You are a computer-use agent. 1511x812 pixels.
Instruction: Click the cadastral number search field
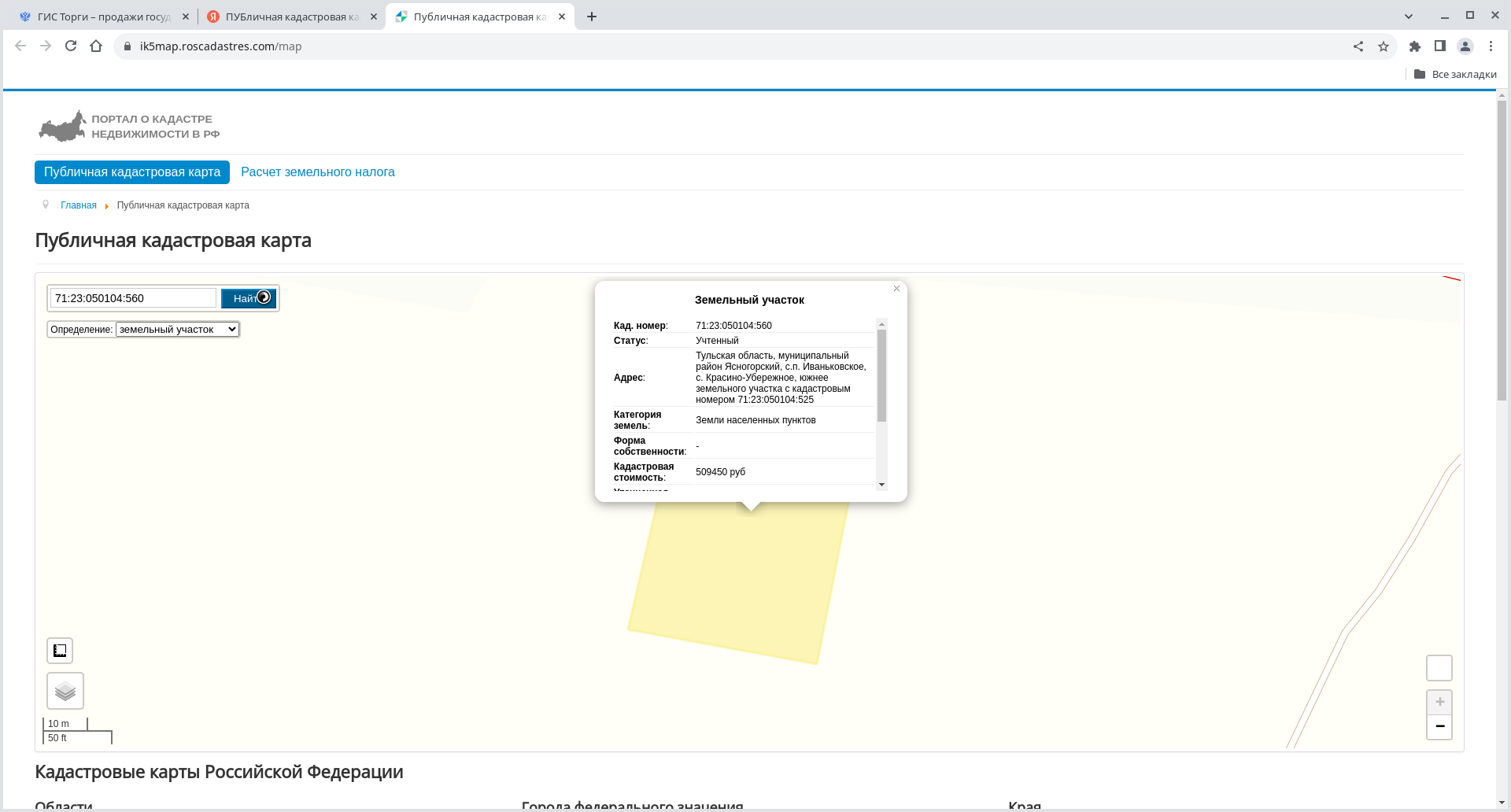[x=132, y=298]
